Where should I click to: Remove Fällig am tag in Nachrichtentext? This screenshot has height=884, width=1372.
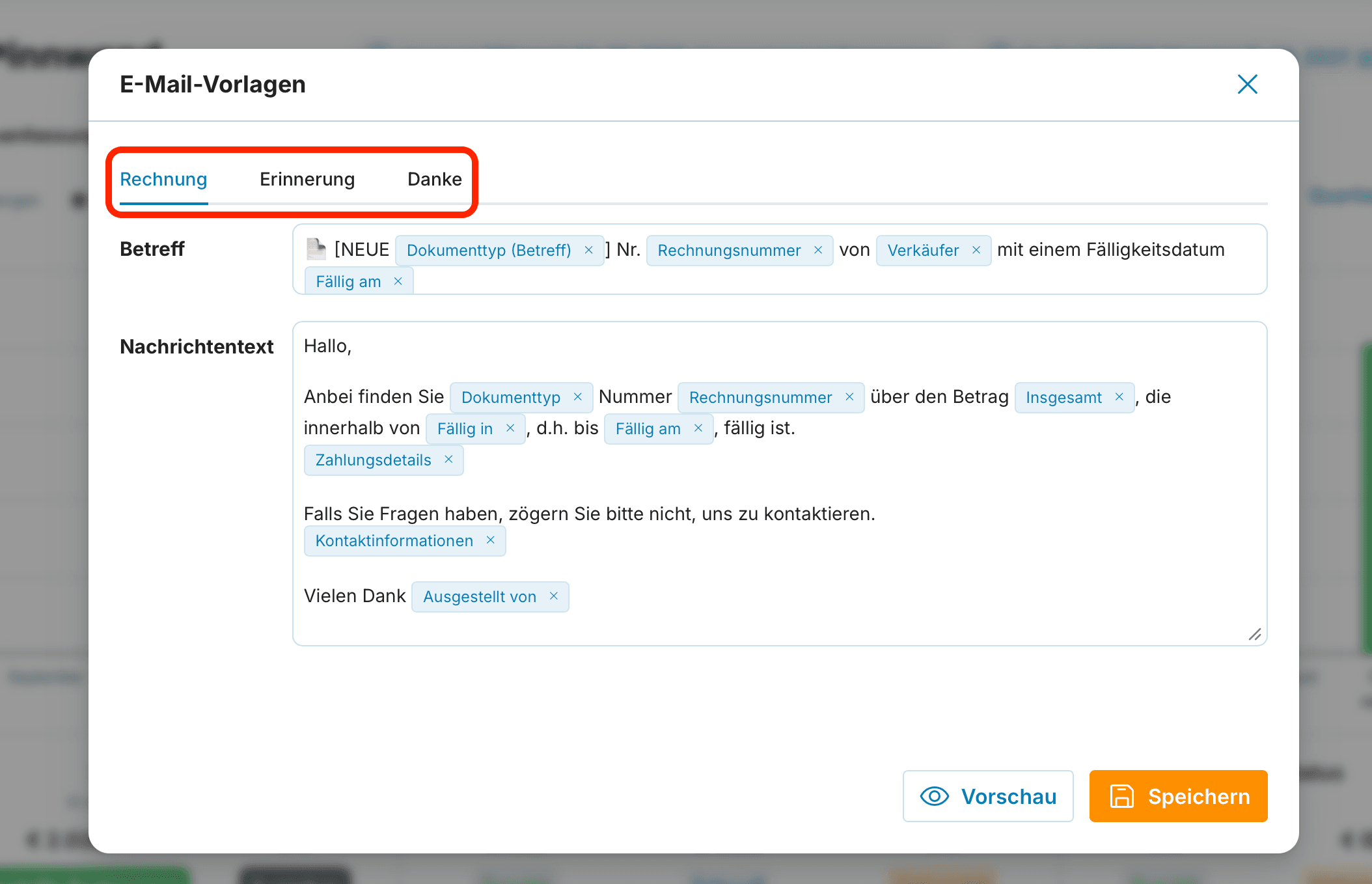coord(698,428)
